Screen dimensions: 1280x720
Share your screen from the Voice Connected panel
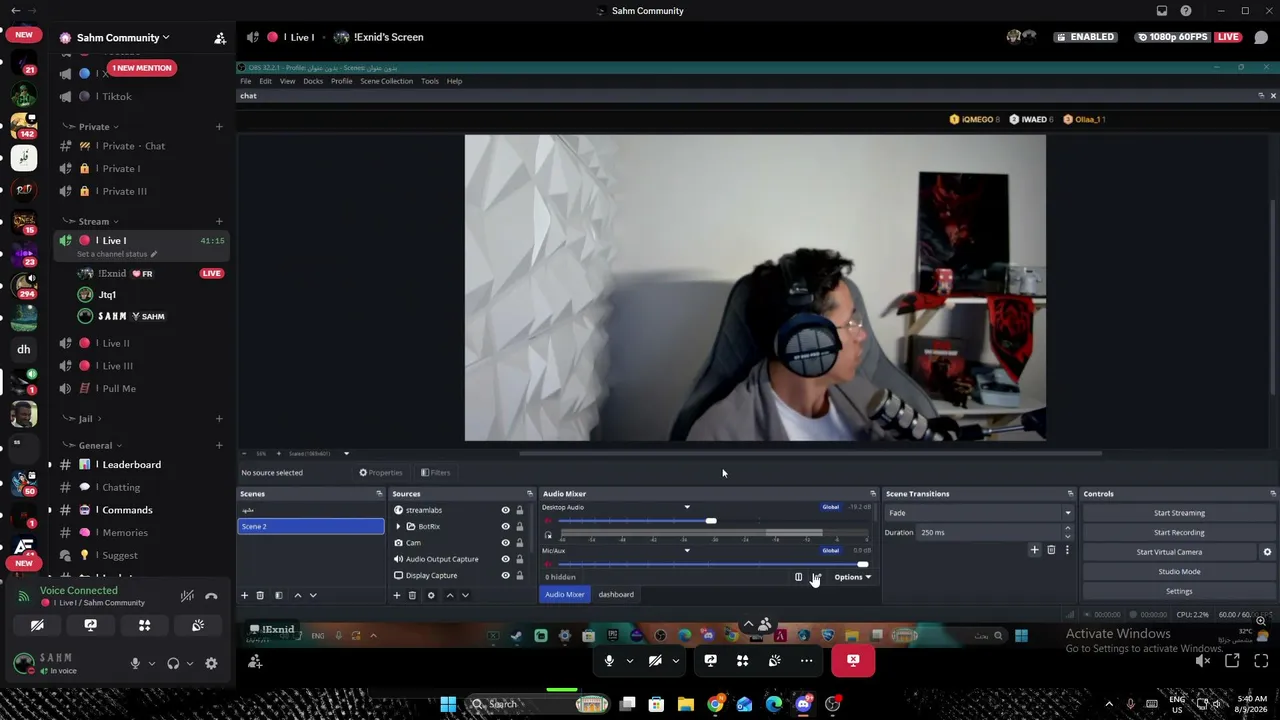pos(91,625)
